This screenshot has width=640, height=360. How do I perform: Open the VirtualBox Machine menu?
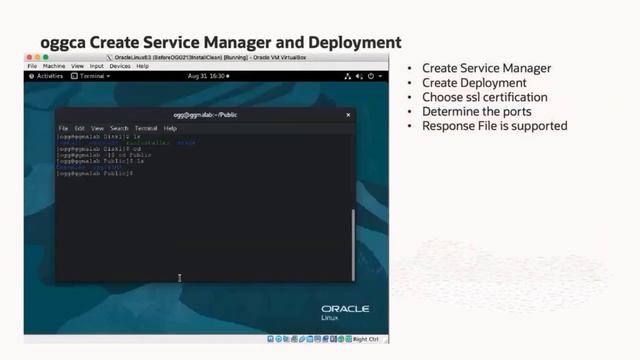point(54,66)
